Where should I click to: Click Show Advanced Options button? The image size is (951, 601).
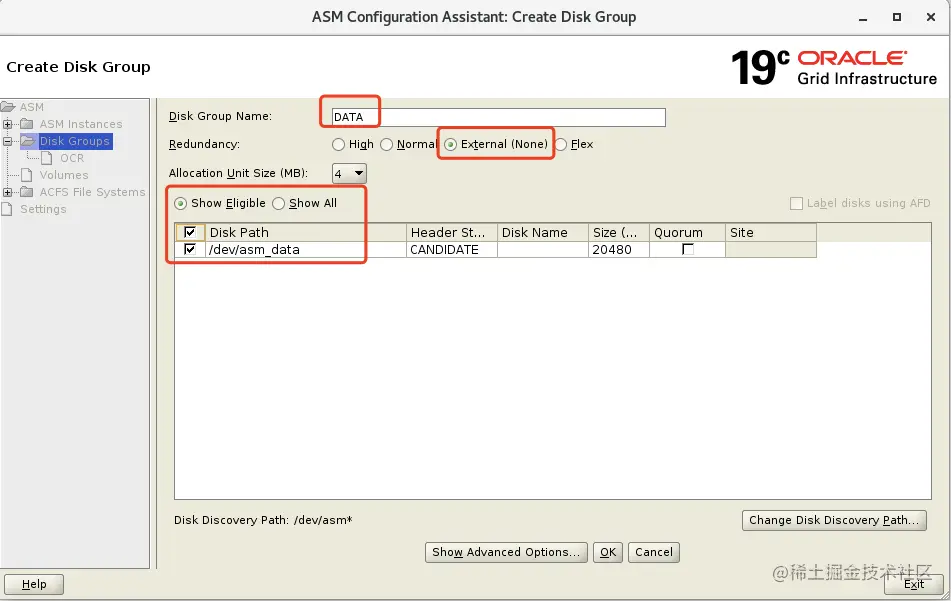tap(506, 552)
